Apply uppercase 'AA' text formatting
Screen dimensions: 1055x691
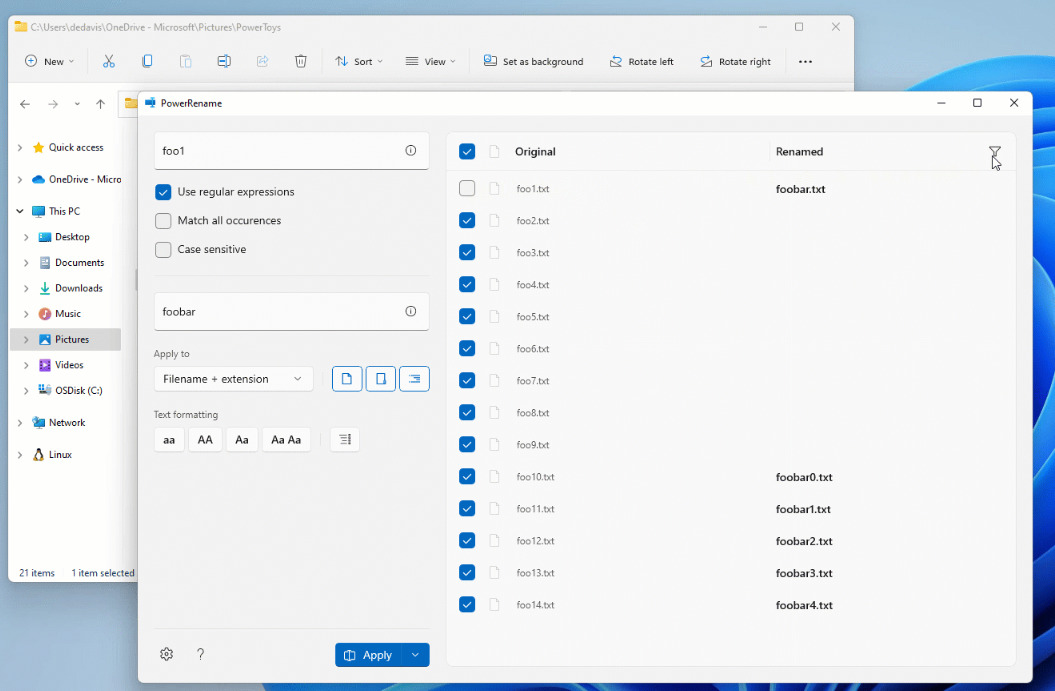[x=205, y=439]
